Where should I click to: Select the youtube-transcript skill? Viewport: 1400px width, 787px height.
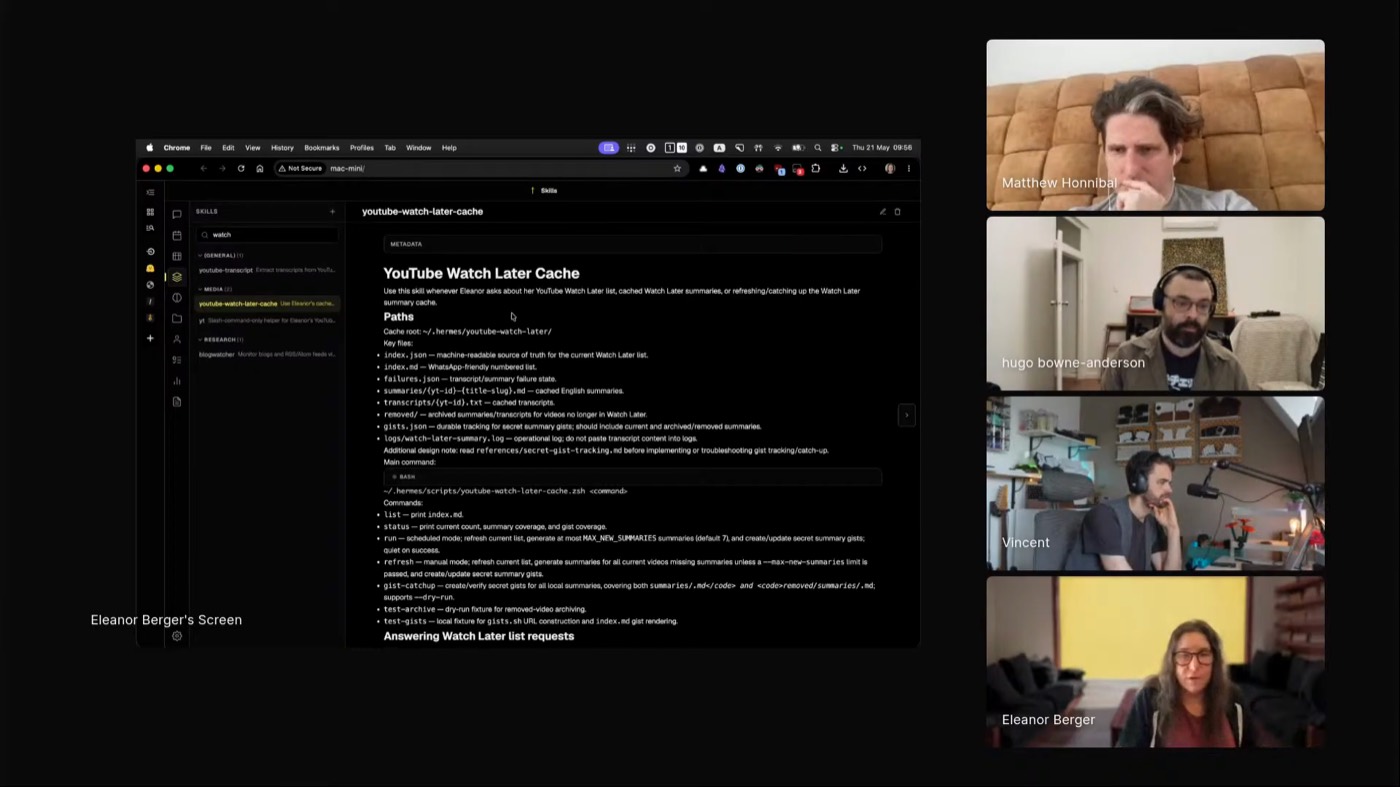pyautogui.click(x=267, y=270)
